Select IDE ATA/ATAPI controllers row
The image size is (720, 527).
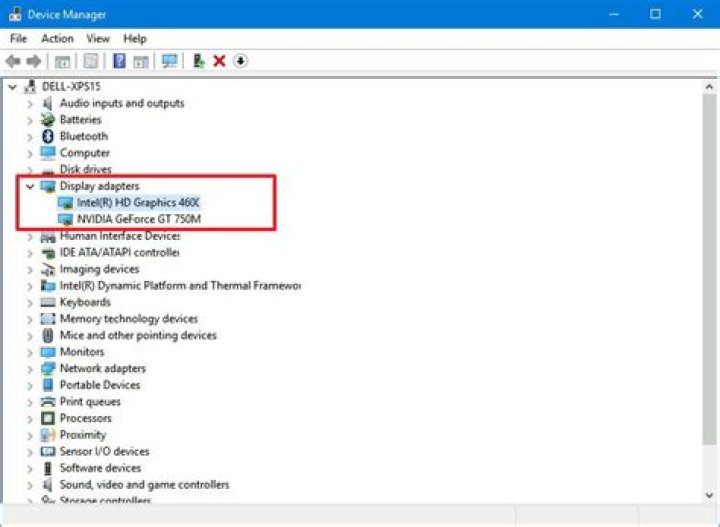[119, 252]
